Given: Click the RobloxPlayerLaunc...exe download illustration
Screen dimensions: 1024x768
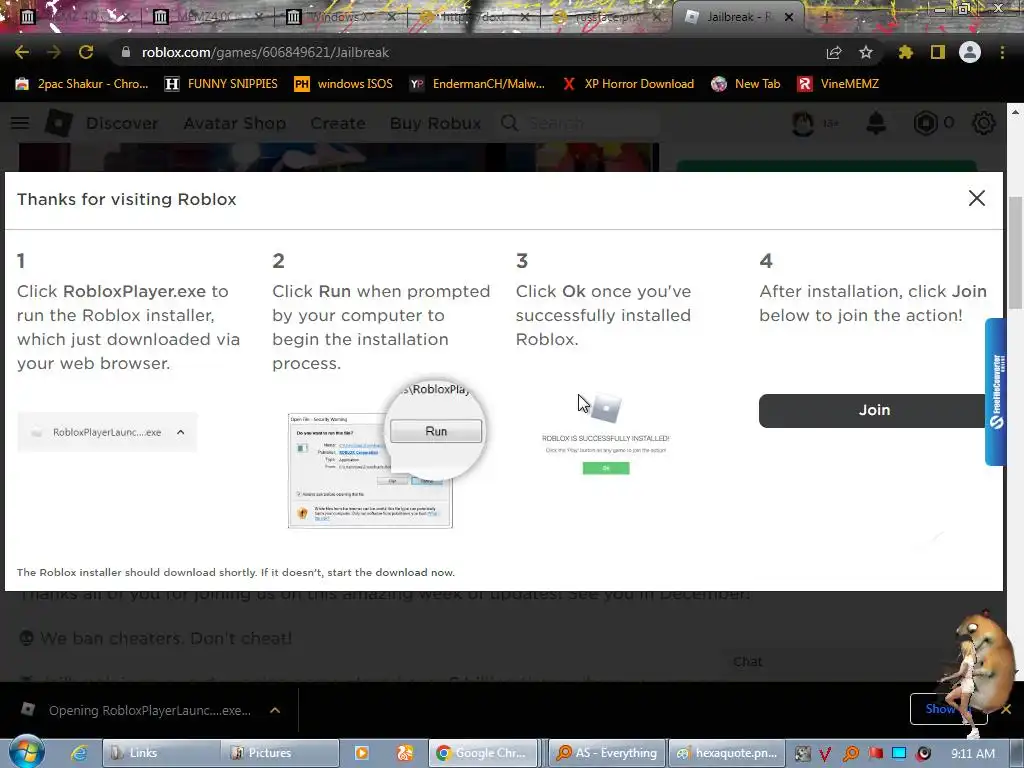Looking at the screenshot, I should click(107, 432).
